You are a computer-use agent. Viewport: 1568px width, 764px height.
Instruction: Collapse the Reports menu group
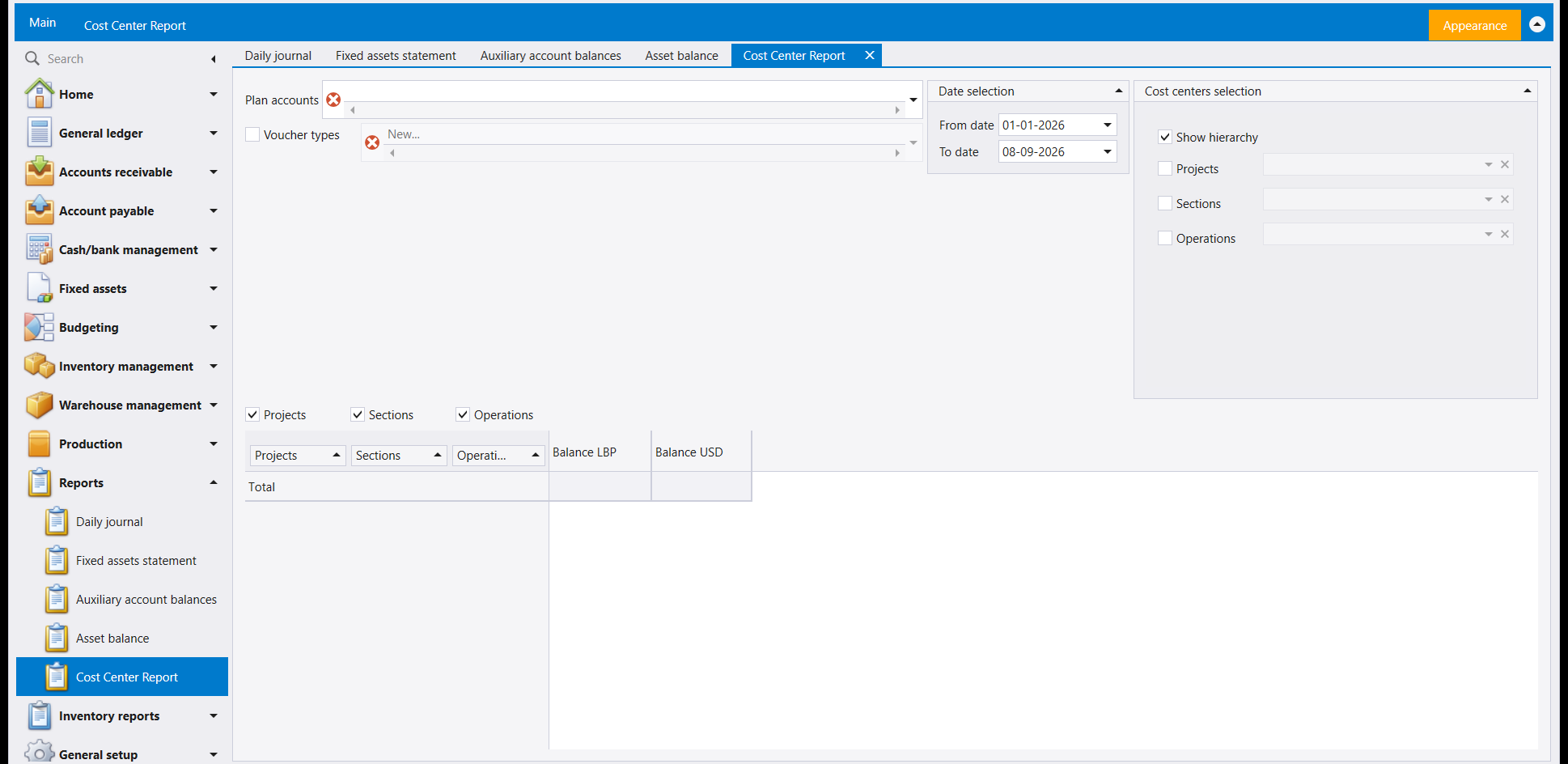(214, 482)
